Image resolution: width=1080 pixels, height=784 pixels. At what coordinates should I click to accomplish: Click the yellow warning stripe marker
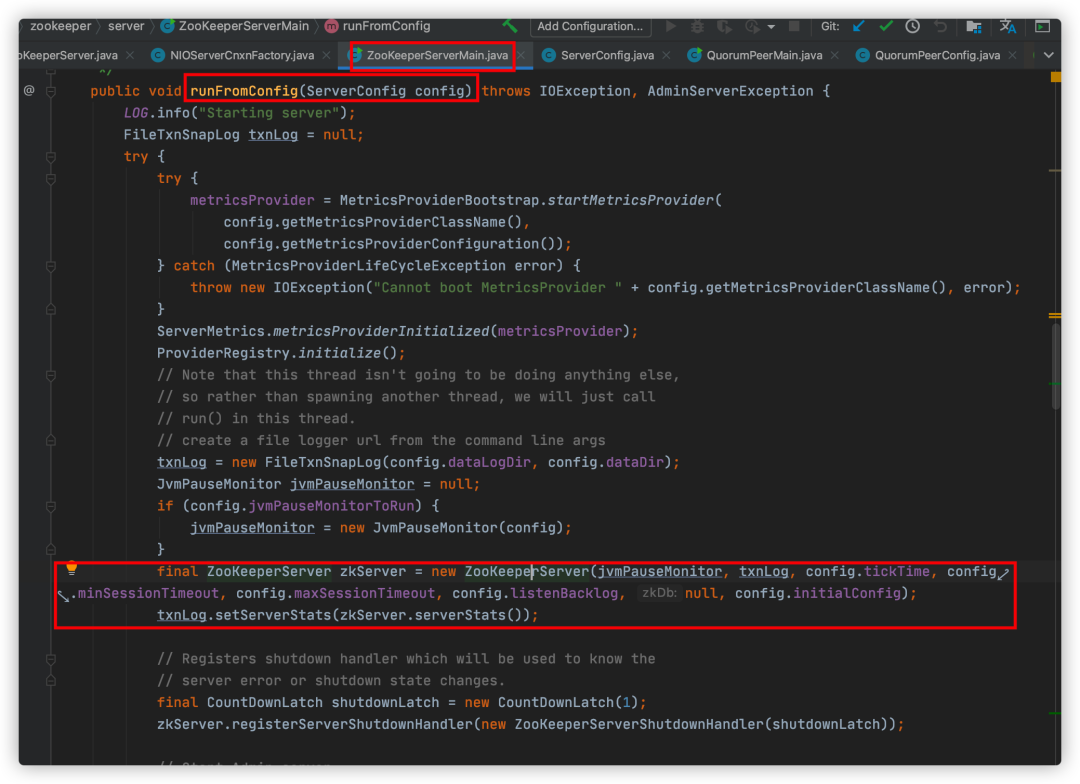[x=1055, y=78]
